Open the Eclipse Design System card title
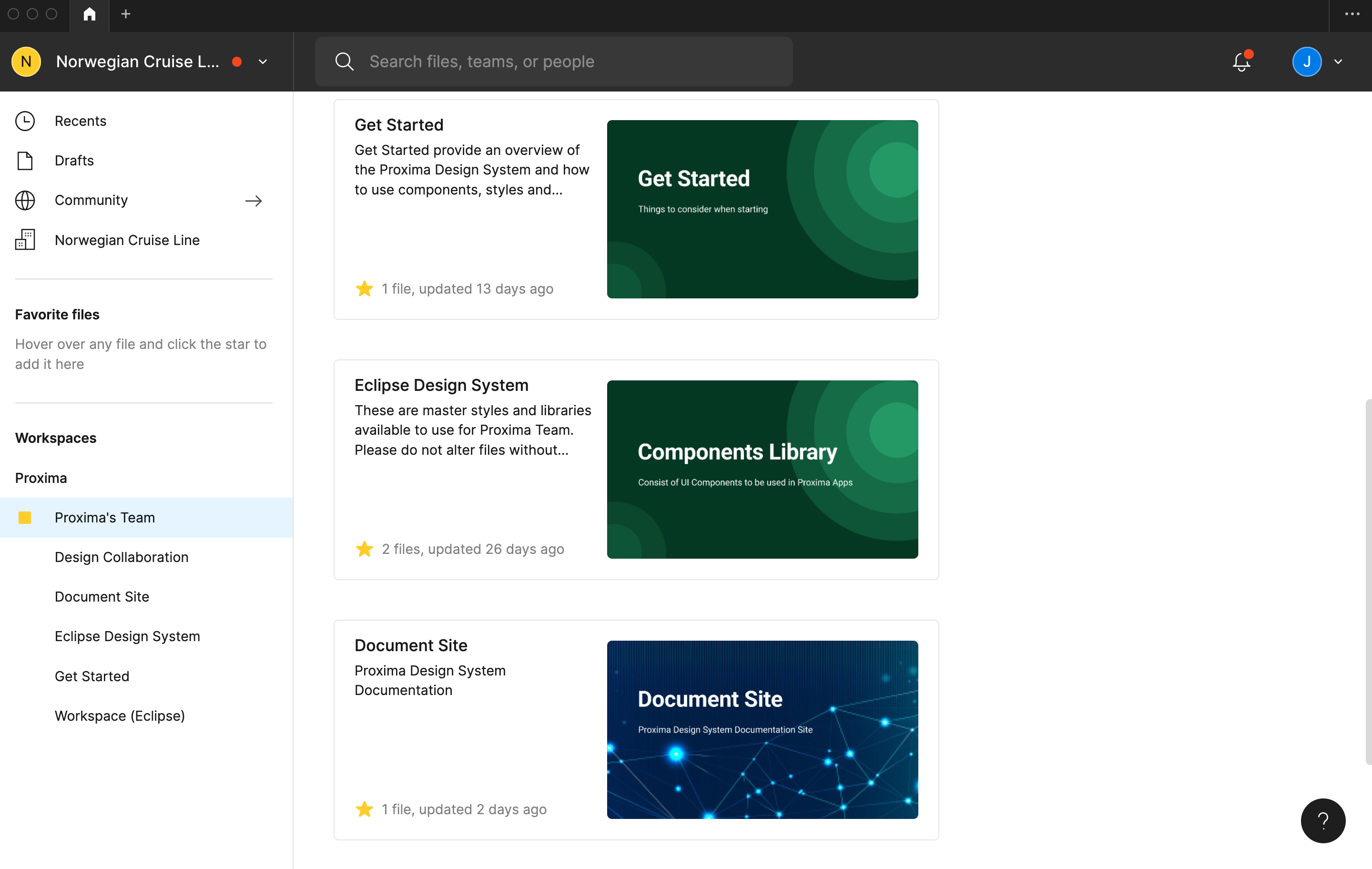The height and width of the screenshot is (869, 1372). pyautogui.click(x=442, y=385)
